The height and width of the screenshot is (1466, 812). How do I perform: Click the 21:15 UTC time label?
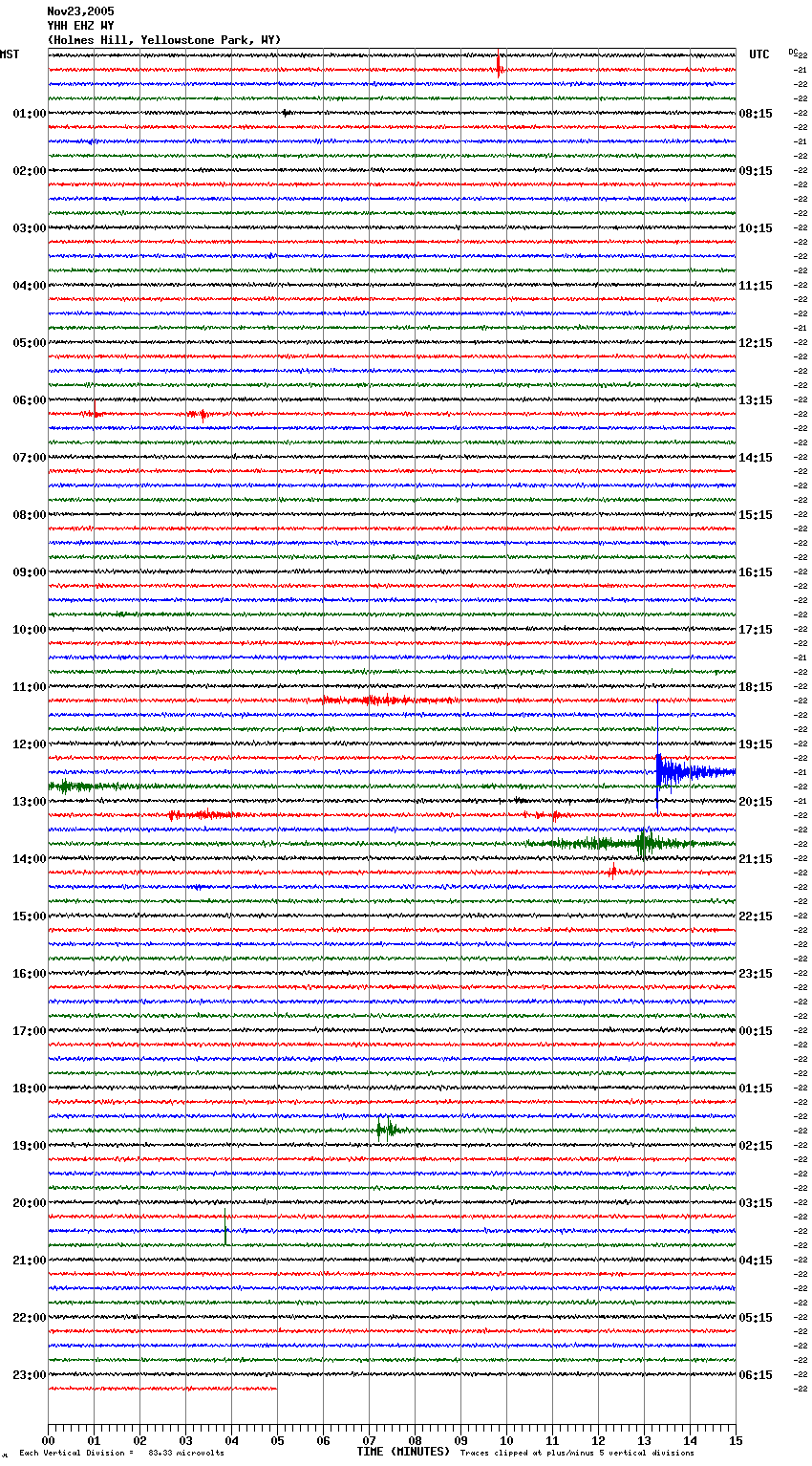pyautogui.click(x=756, y=859)
